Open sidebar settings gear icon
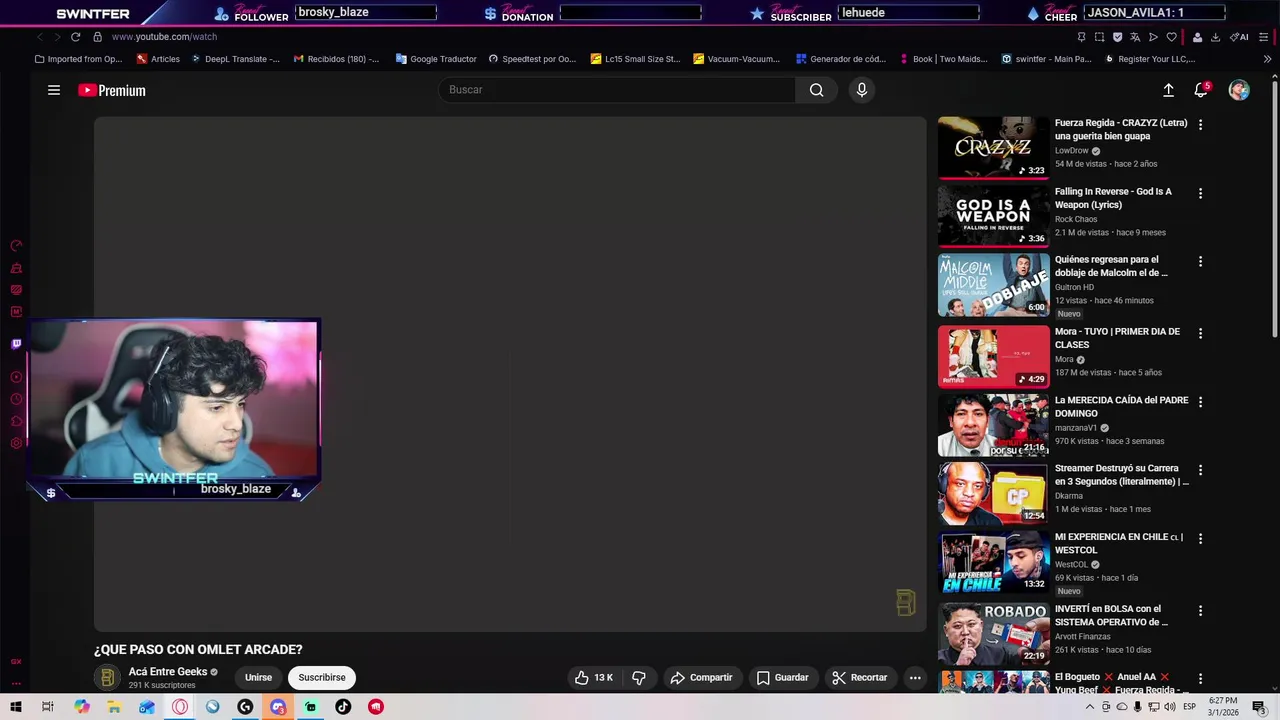Image resolution: width=1280 pixels, height=720 pixels. click(16, 443)
